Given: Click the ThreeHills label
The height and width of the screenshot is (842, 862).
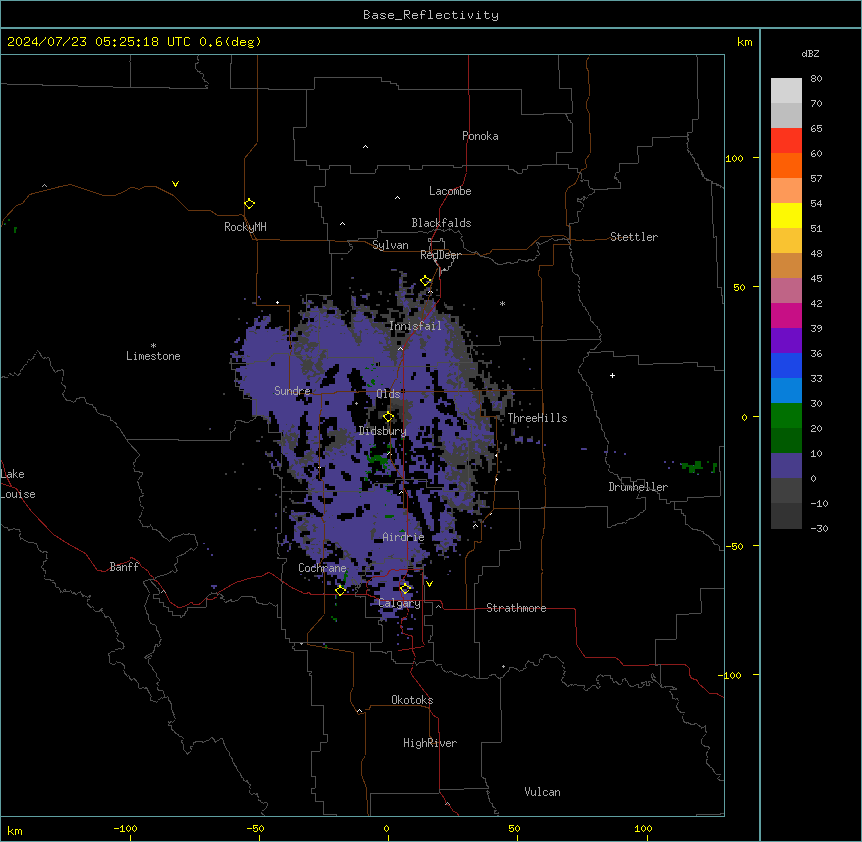Looking at the screenshot, I should coord(537,418).
